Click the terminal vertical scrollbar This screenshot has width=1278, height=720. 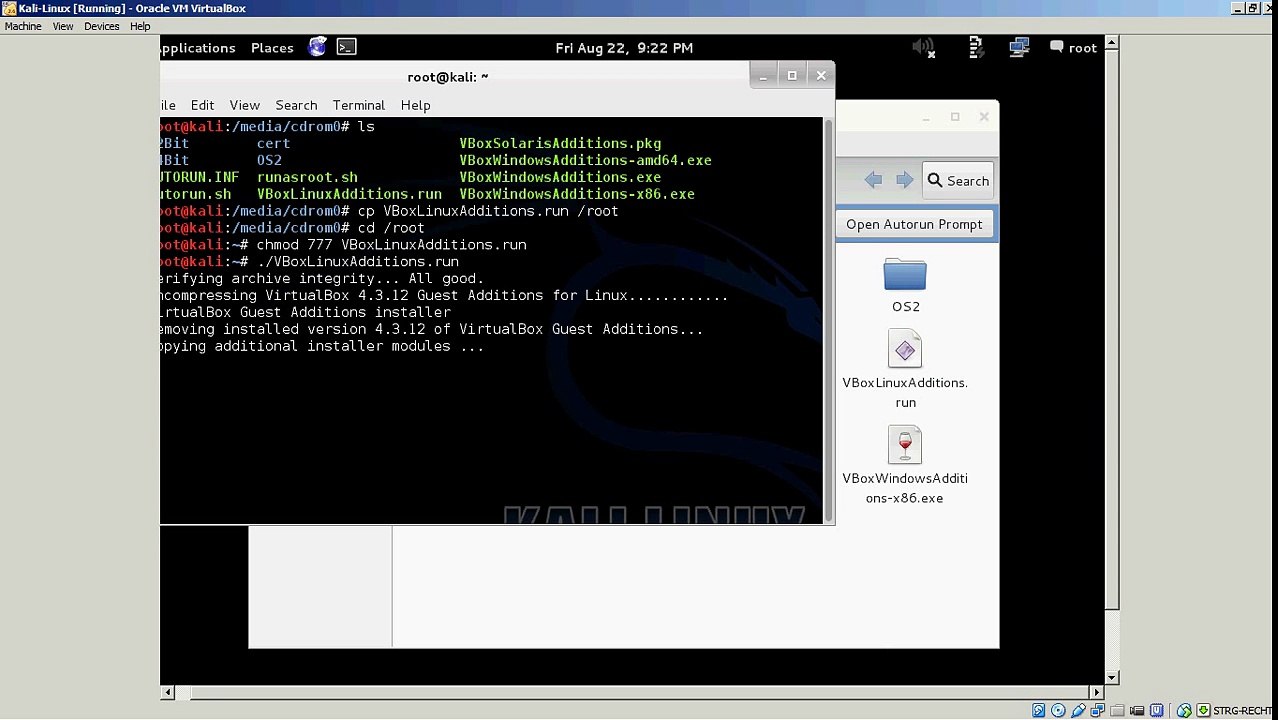pyautogui.click(x=828, y=320)
